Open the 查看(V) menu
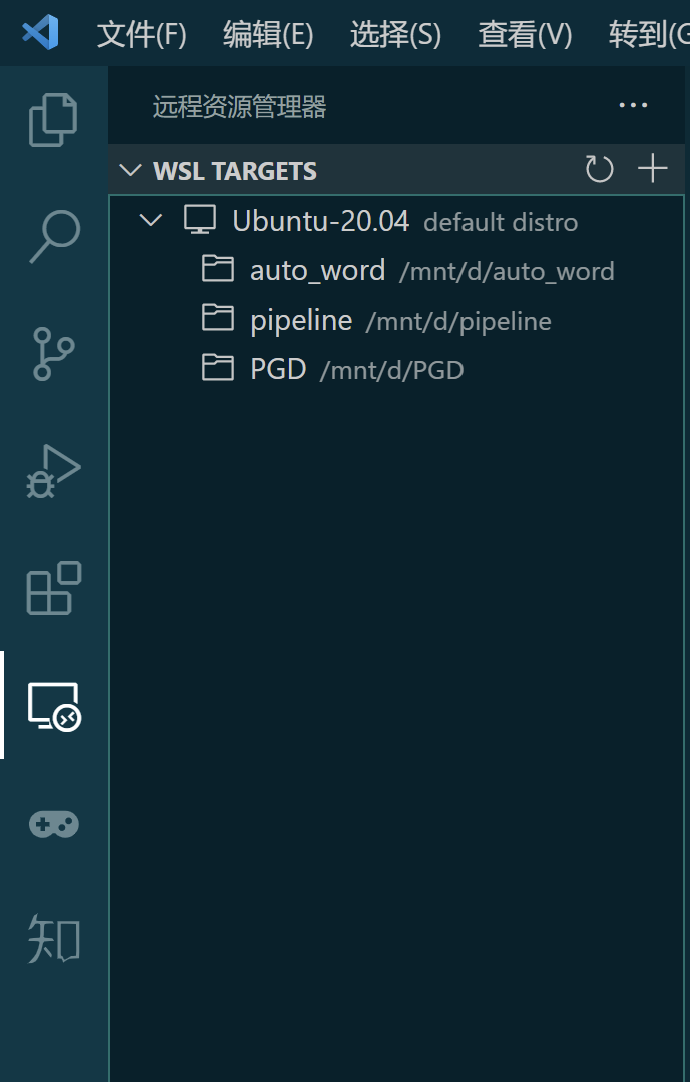This screenshot has height=1082, width=690. 524,33
